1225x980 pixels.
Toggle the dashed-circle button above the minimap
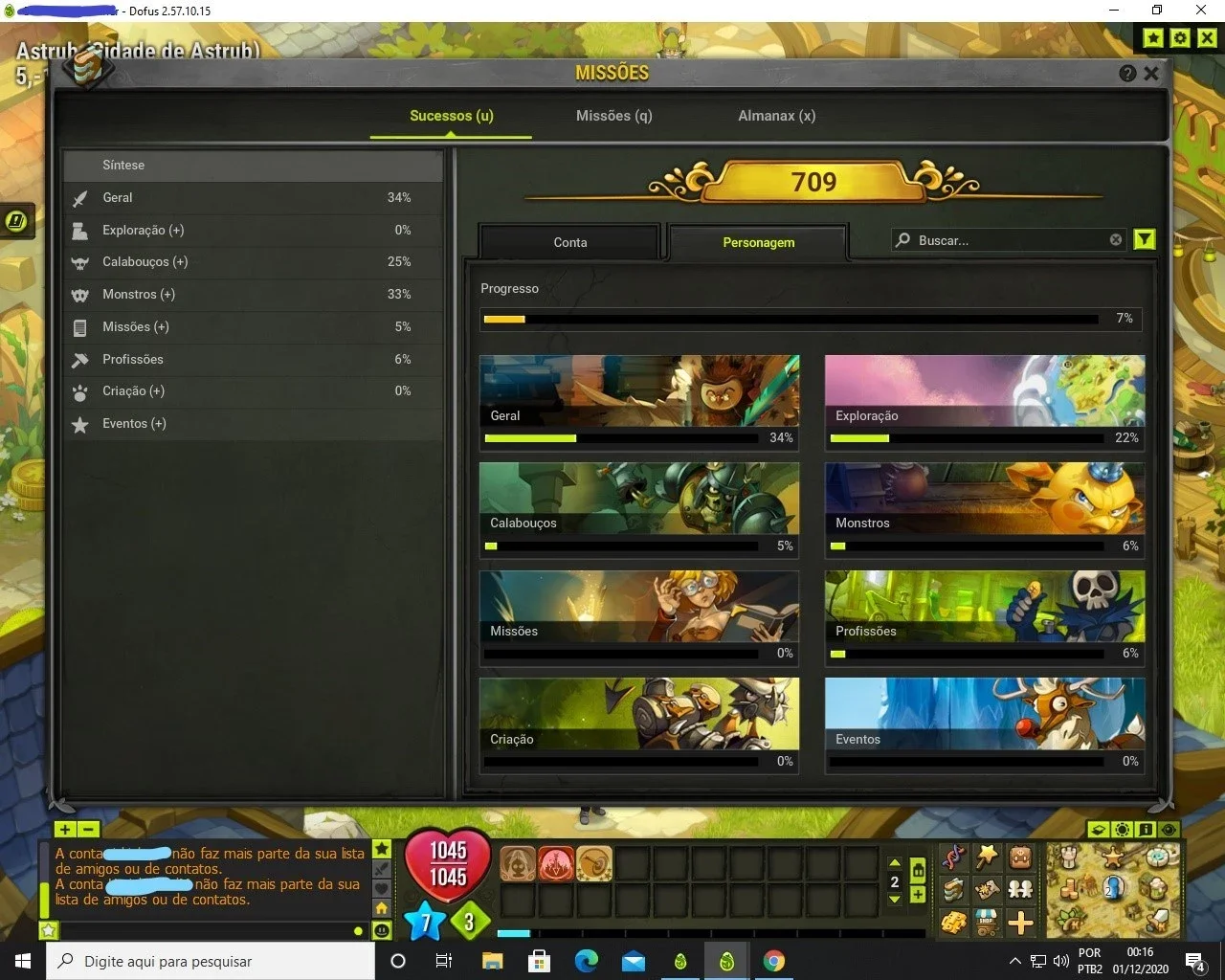coord(1123,830)
